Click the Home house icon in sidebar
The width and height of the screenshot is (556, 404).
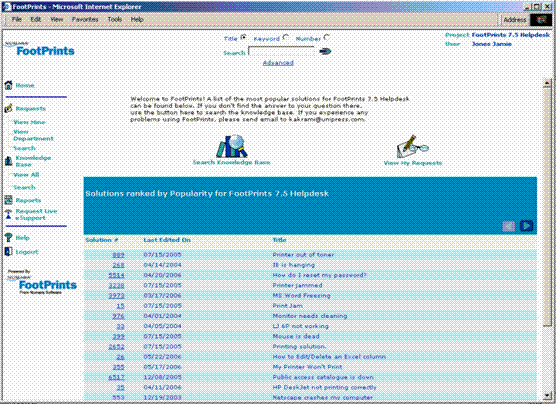(x=9, y=85)
